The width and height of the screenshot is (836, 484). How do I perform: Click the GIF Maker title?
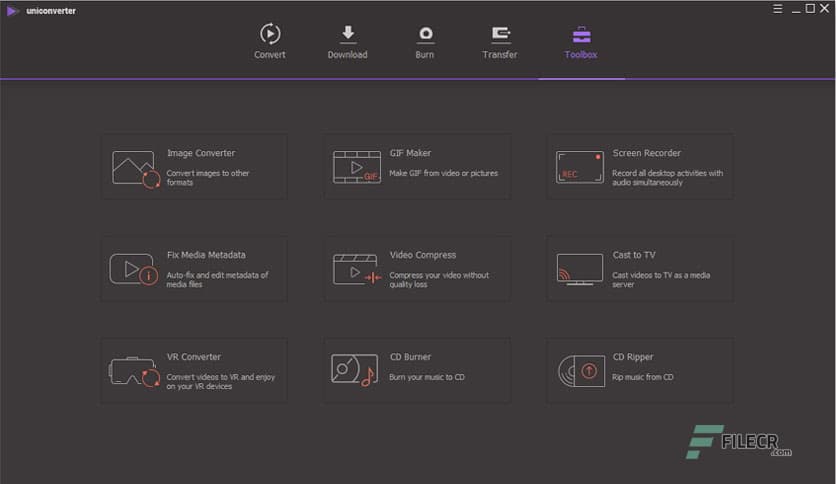411,153
